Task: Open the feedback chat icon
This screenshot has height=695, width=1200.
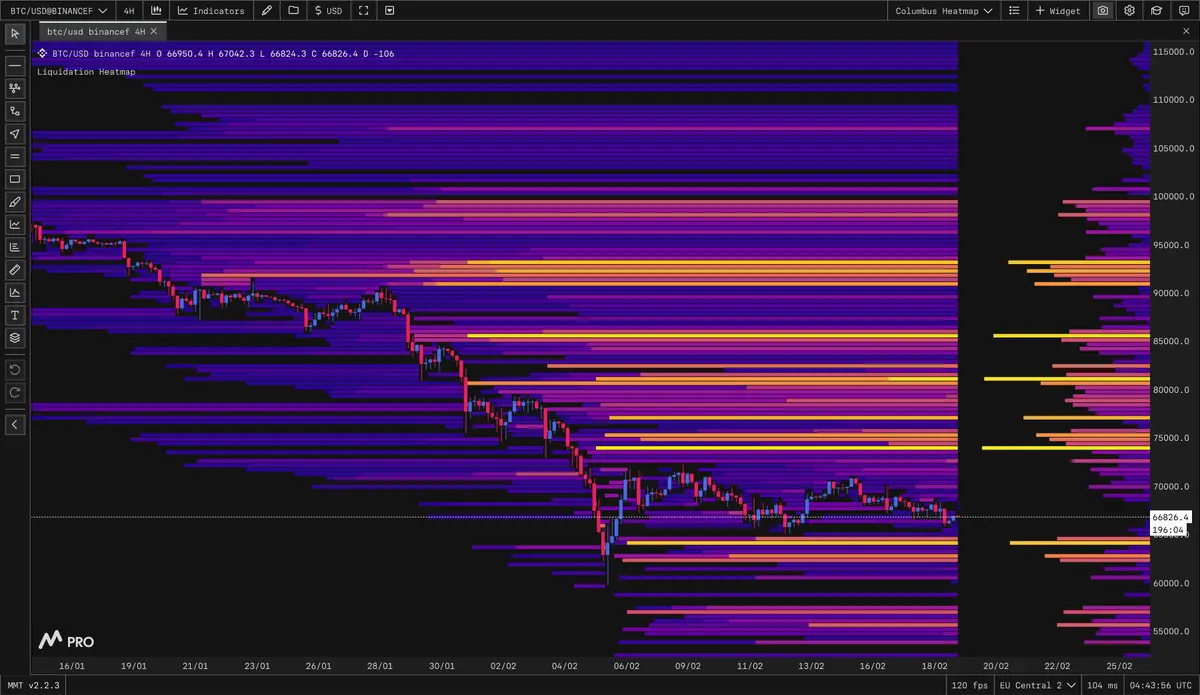Action: 1183,10
